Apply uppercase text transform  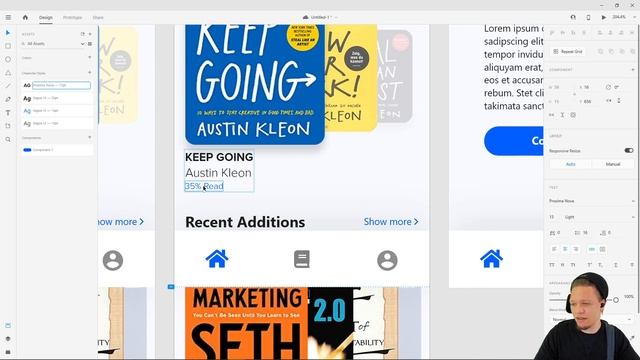pos(552,265)
